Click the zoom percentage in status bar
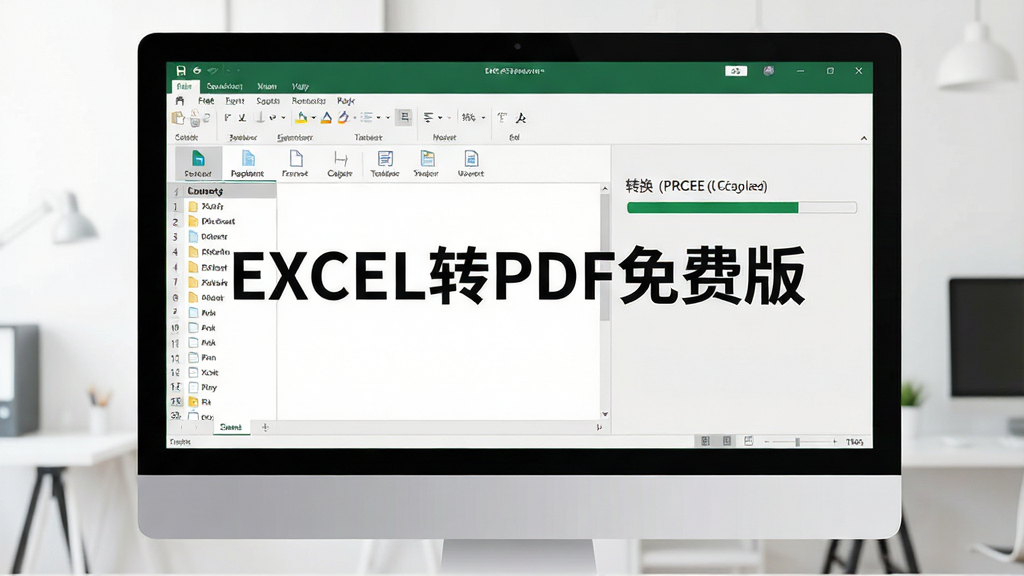1024x576 pixels. (x=854, y=442)
